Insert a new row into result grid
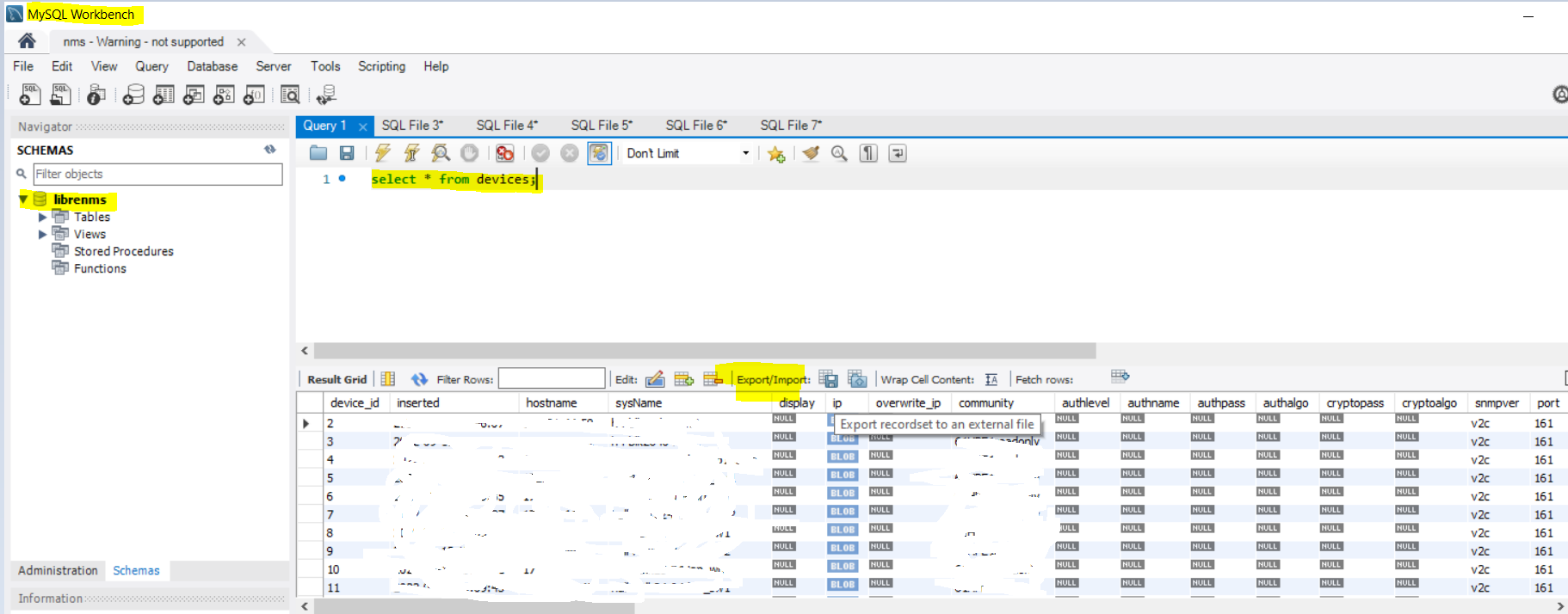Image resolution: width=1568 pixels, height=614 pixels. point(684,378)
